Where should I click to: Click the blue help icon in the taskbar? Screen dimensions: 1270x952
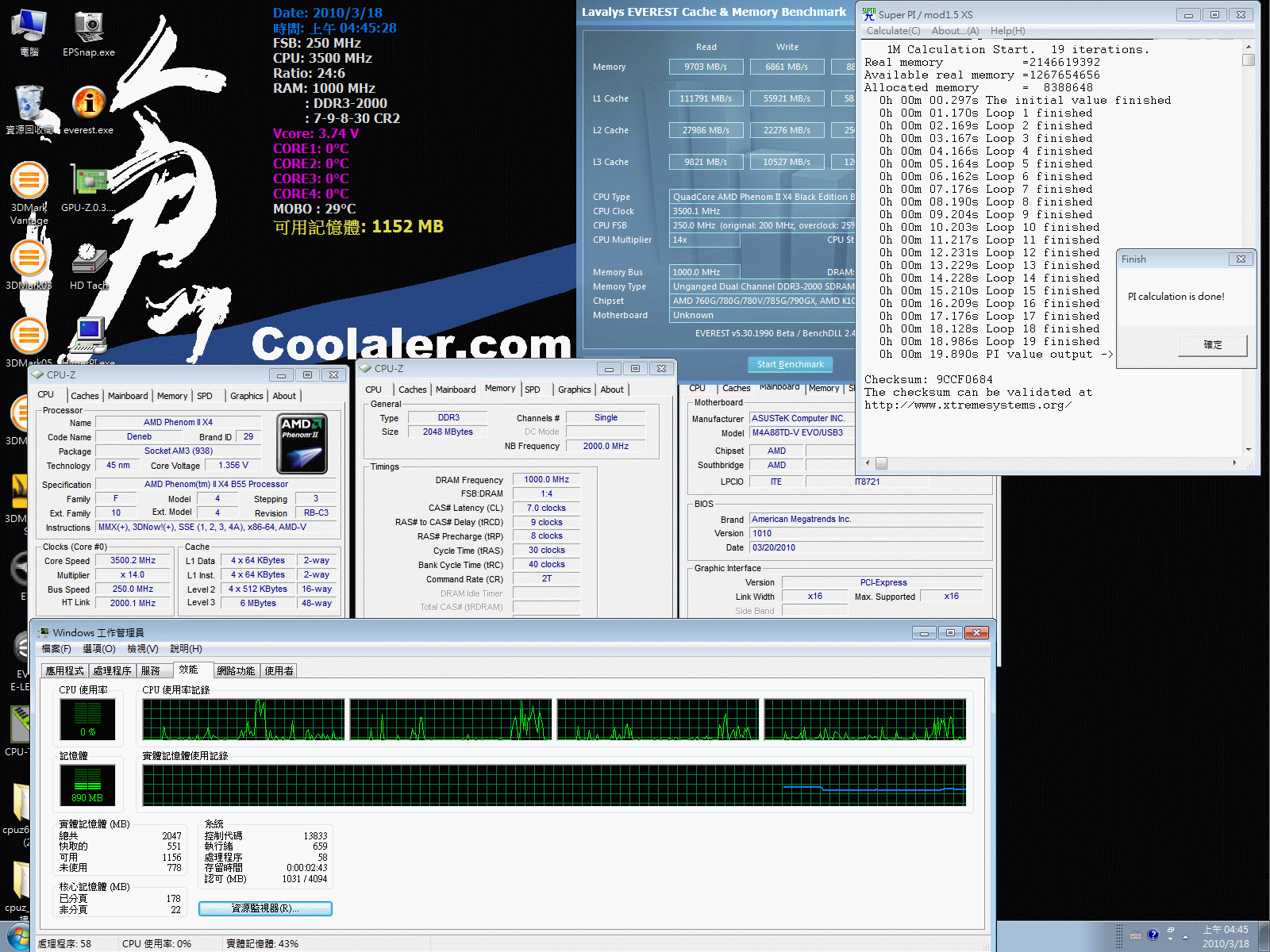pos(1153,935)
